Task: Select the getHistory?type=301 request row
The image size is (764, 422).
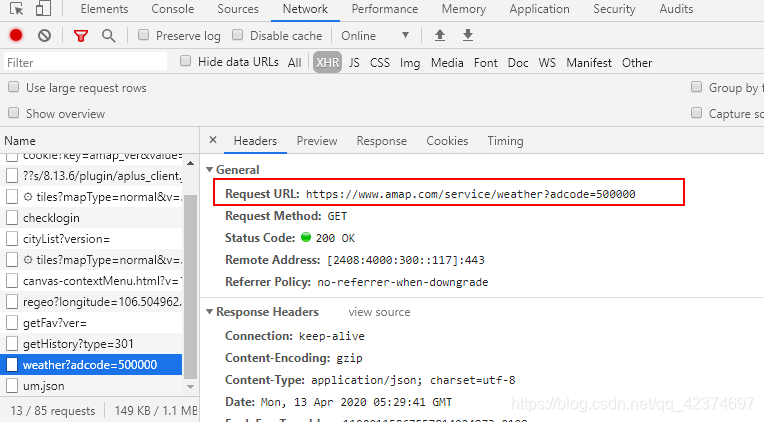Action: tap(92, 344)
